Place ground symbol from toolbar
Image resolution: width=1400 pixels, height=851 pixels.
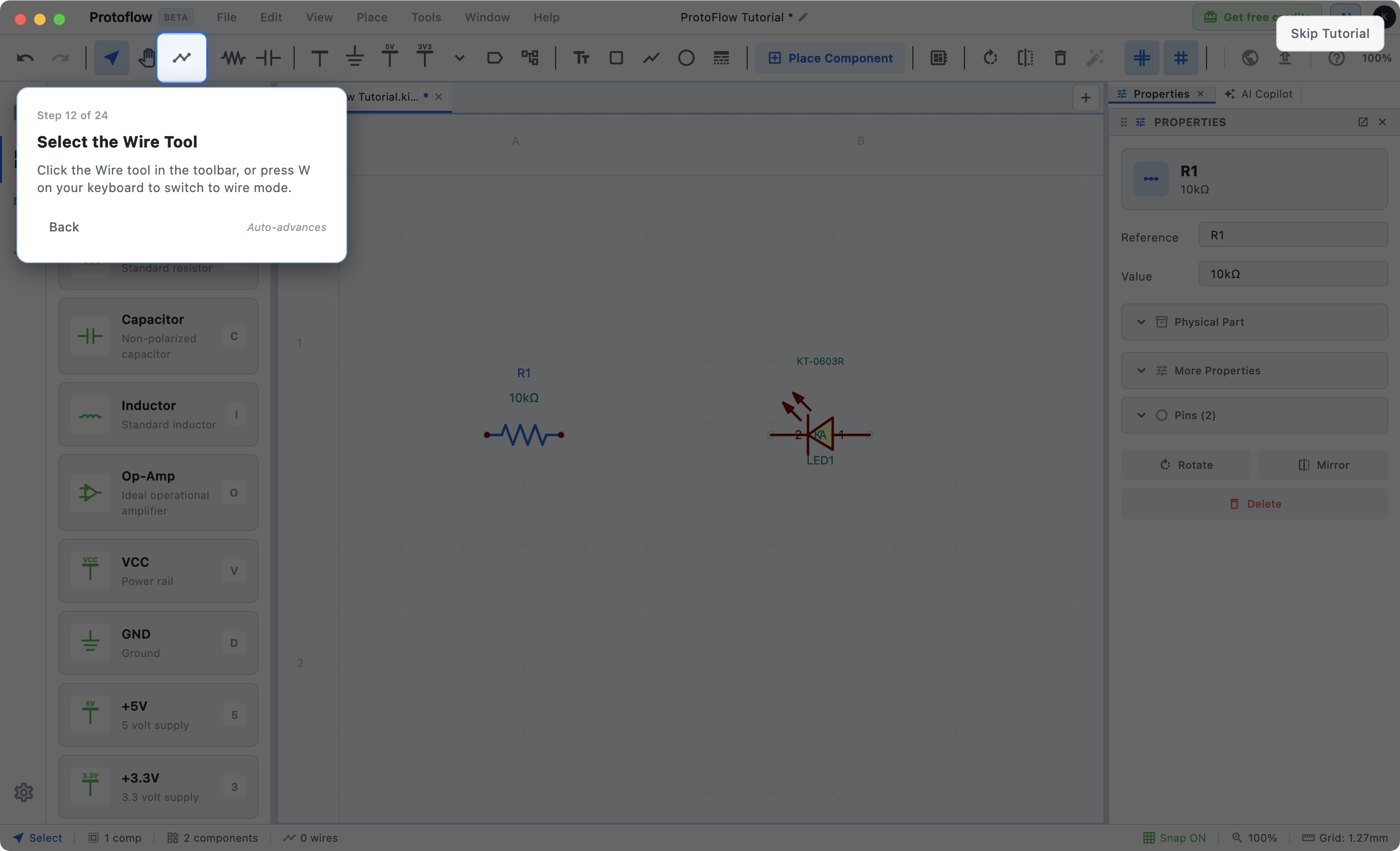[354, 58]
